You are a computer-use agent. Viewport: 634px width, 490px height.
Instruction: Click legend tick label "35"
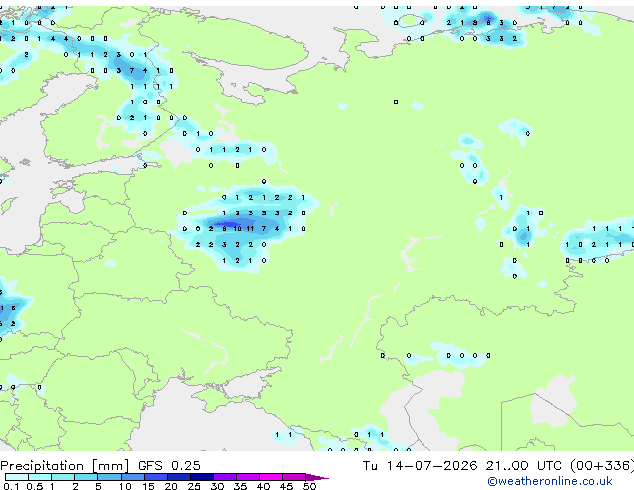point(241,486)
